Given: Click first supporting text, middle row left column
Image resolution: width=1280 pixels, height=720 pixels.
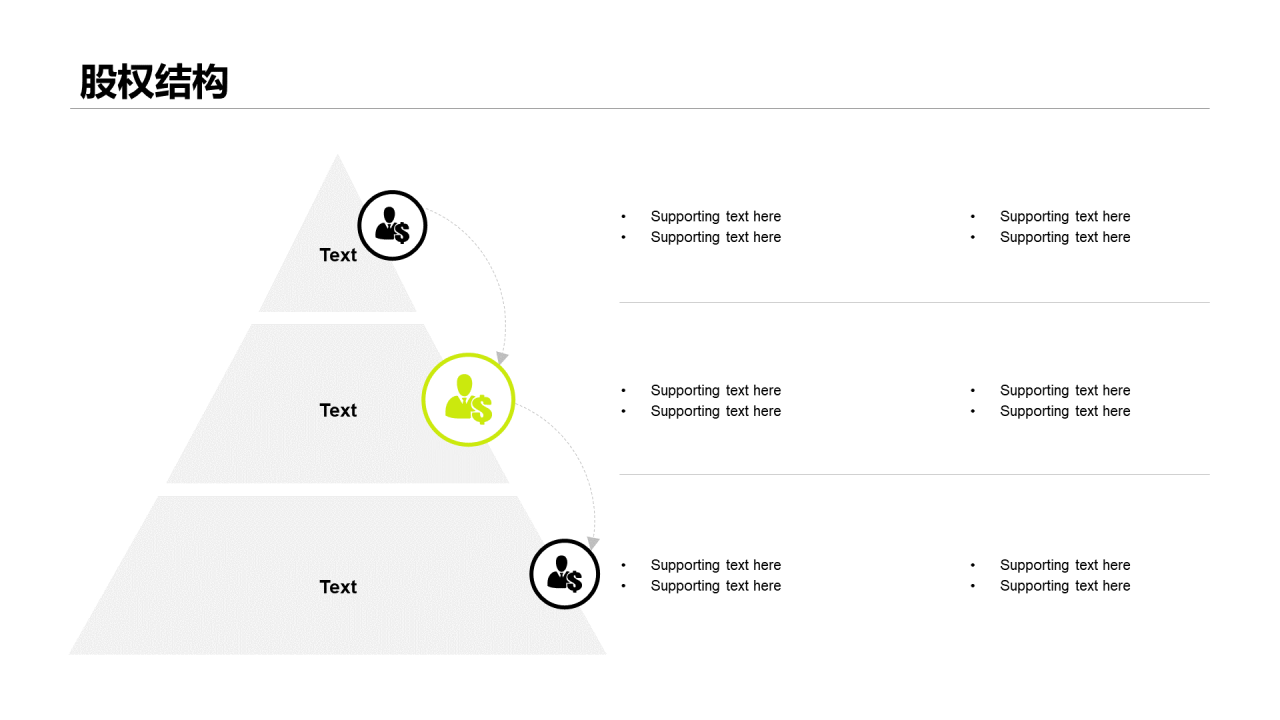Looking at the screenshot, I should coord(716,390).
